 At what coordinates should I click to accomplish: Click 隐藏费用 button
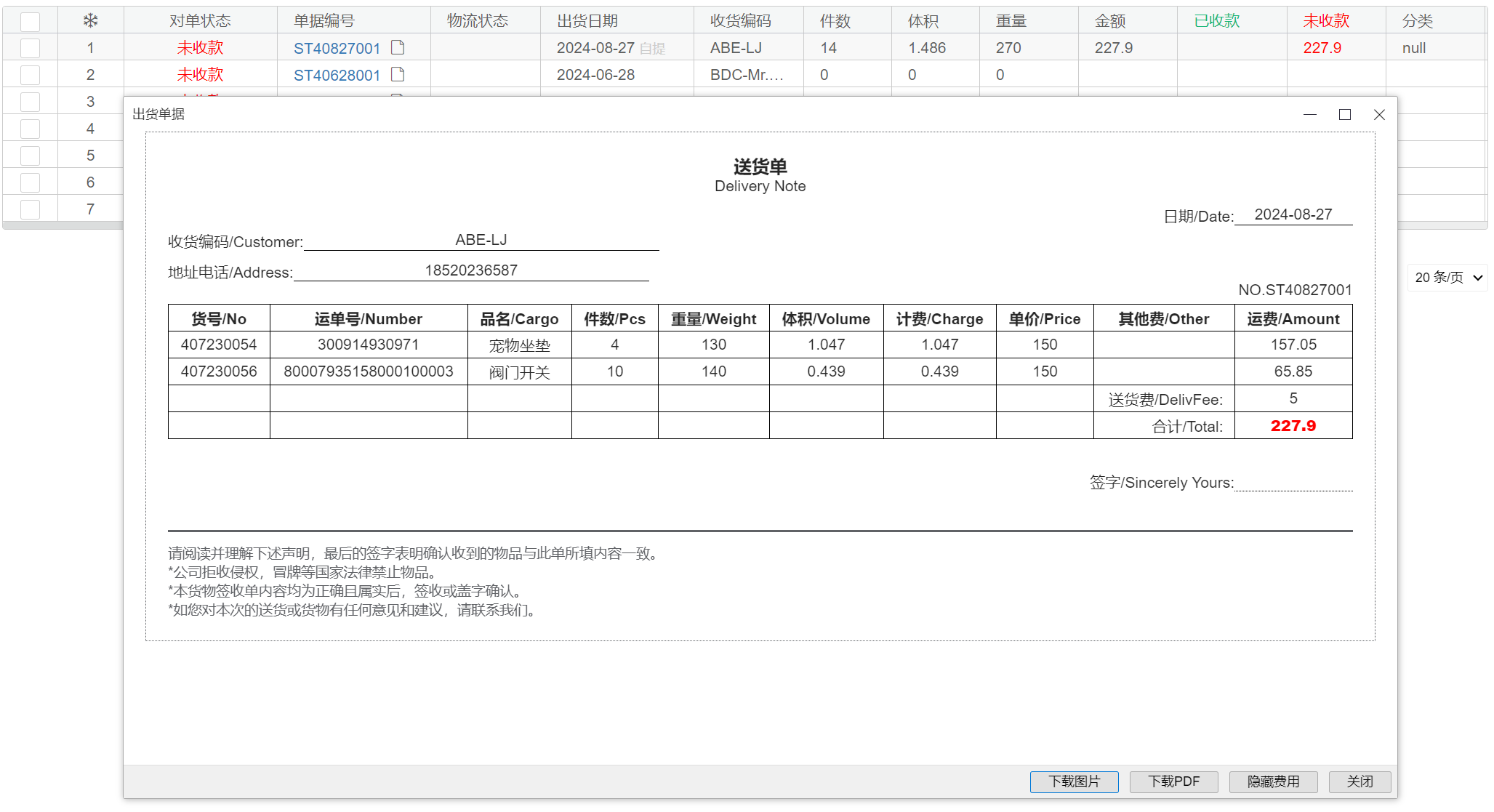tap(1273, 781)
